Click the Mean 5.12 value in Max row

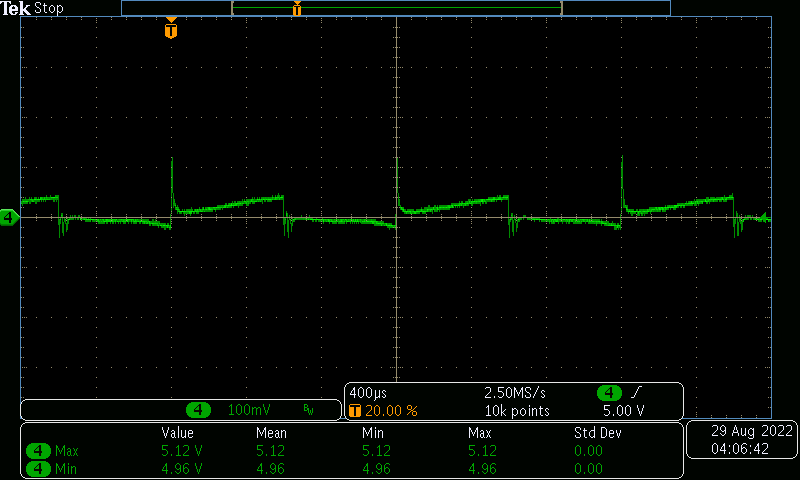pyautogui.click(x=270, y=451)
